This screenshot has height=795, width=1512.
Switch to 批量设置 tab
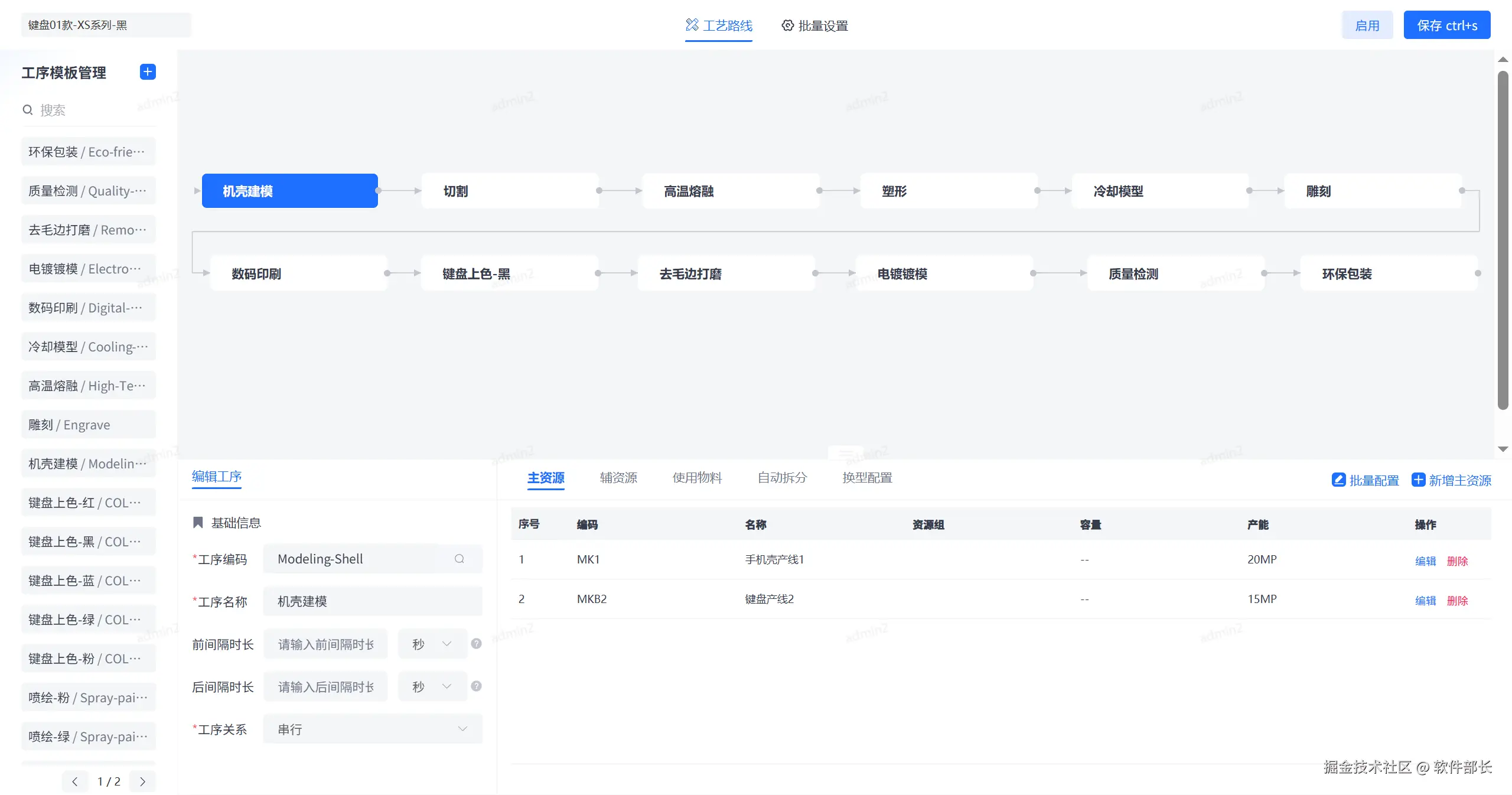point(815,25)
